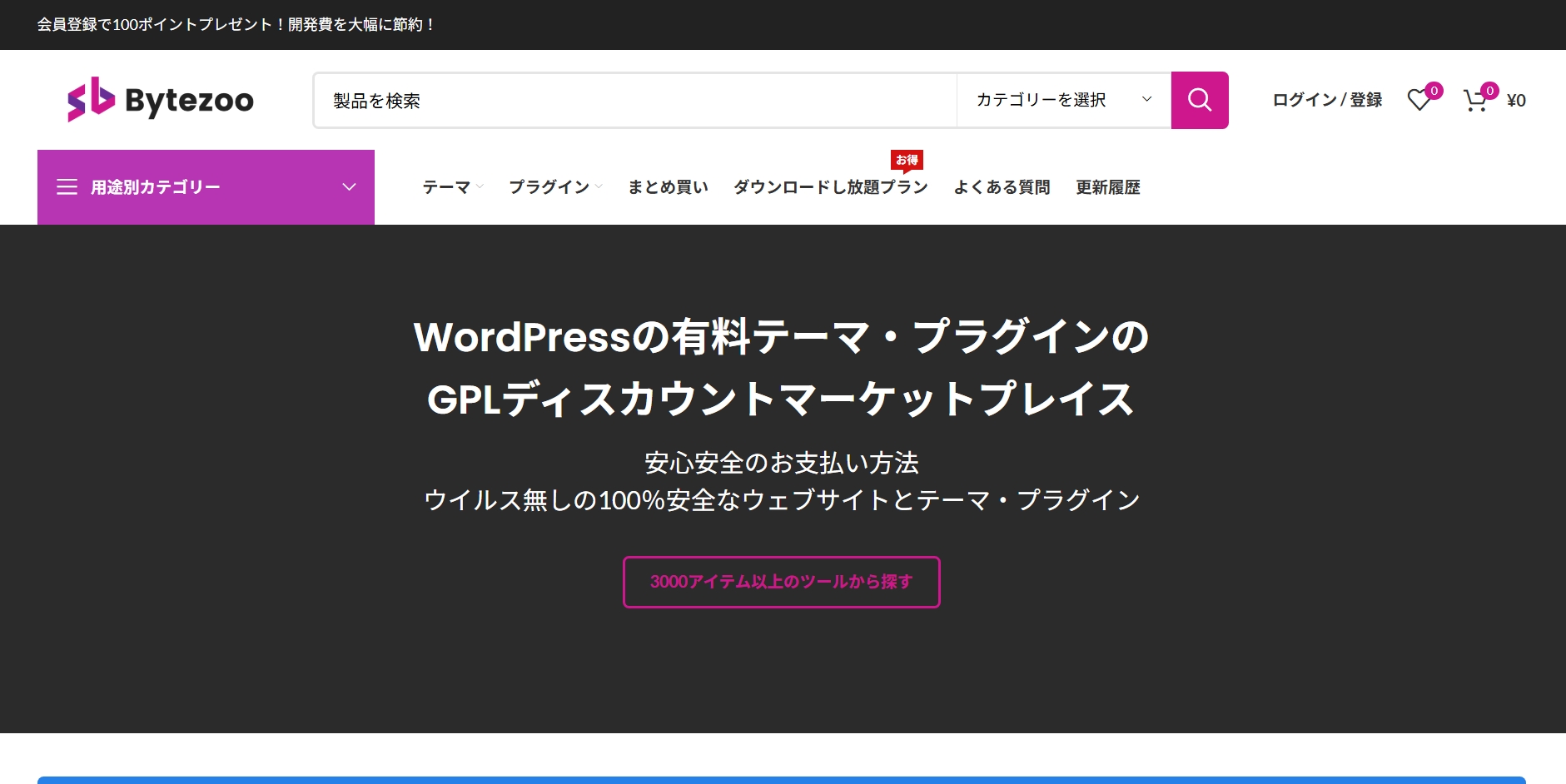Click the 3000アイテム以上のツールから探す button
Viewport: 1566px width, 784px height.
pos(781,582)
